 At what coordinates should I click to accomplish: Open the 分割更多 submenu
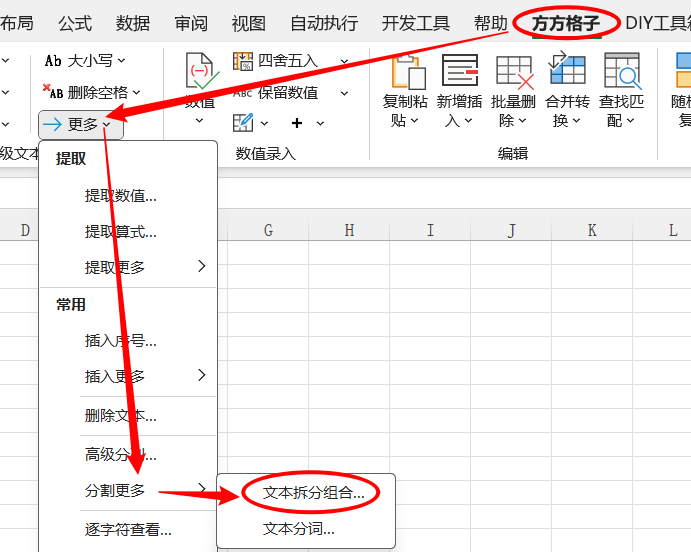tap(128, 490)
